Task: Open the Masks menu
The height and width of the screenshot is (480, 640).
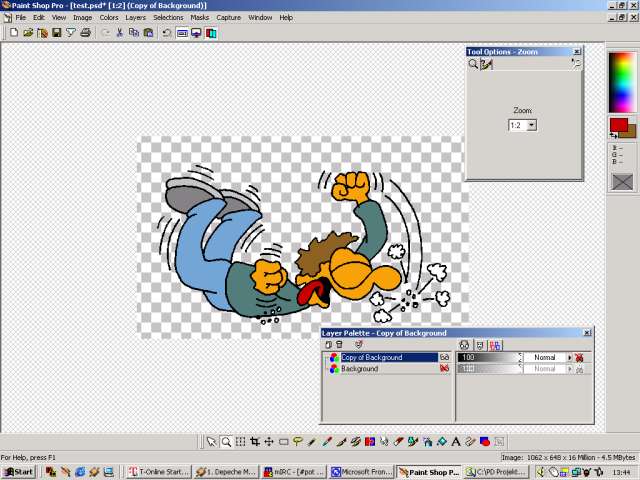Action: point(200,18)
